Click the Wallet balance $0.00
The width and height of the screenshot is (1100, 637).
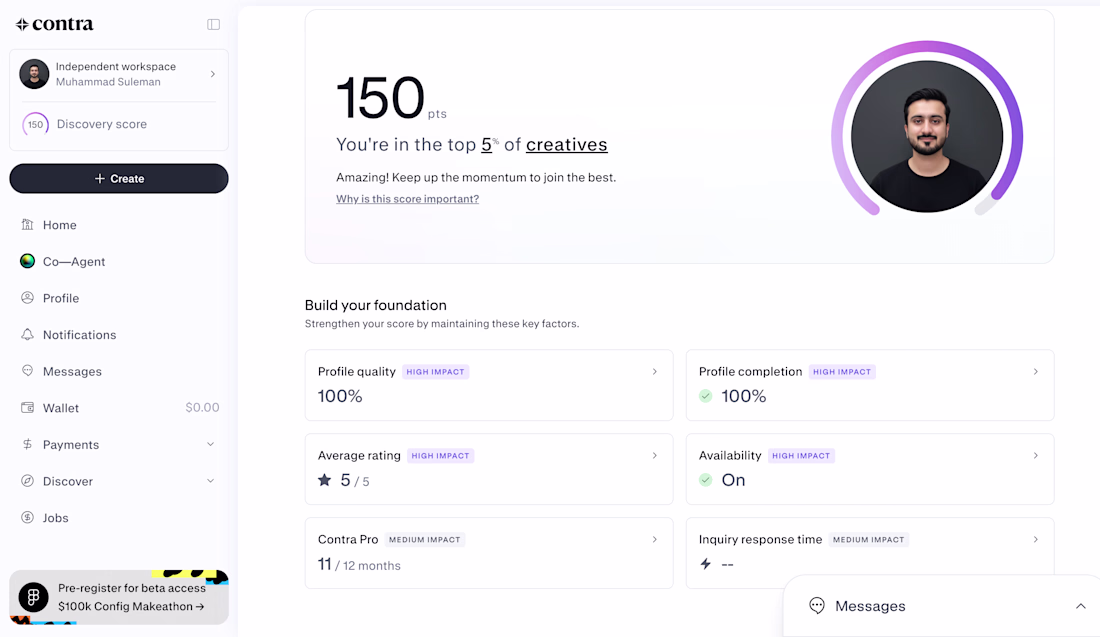point(202,407)
